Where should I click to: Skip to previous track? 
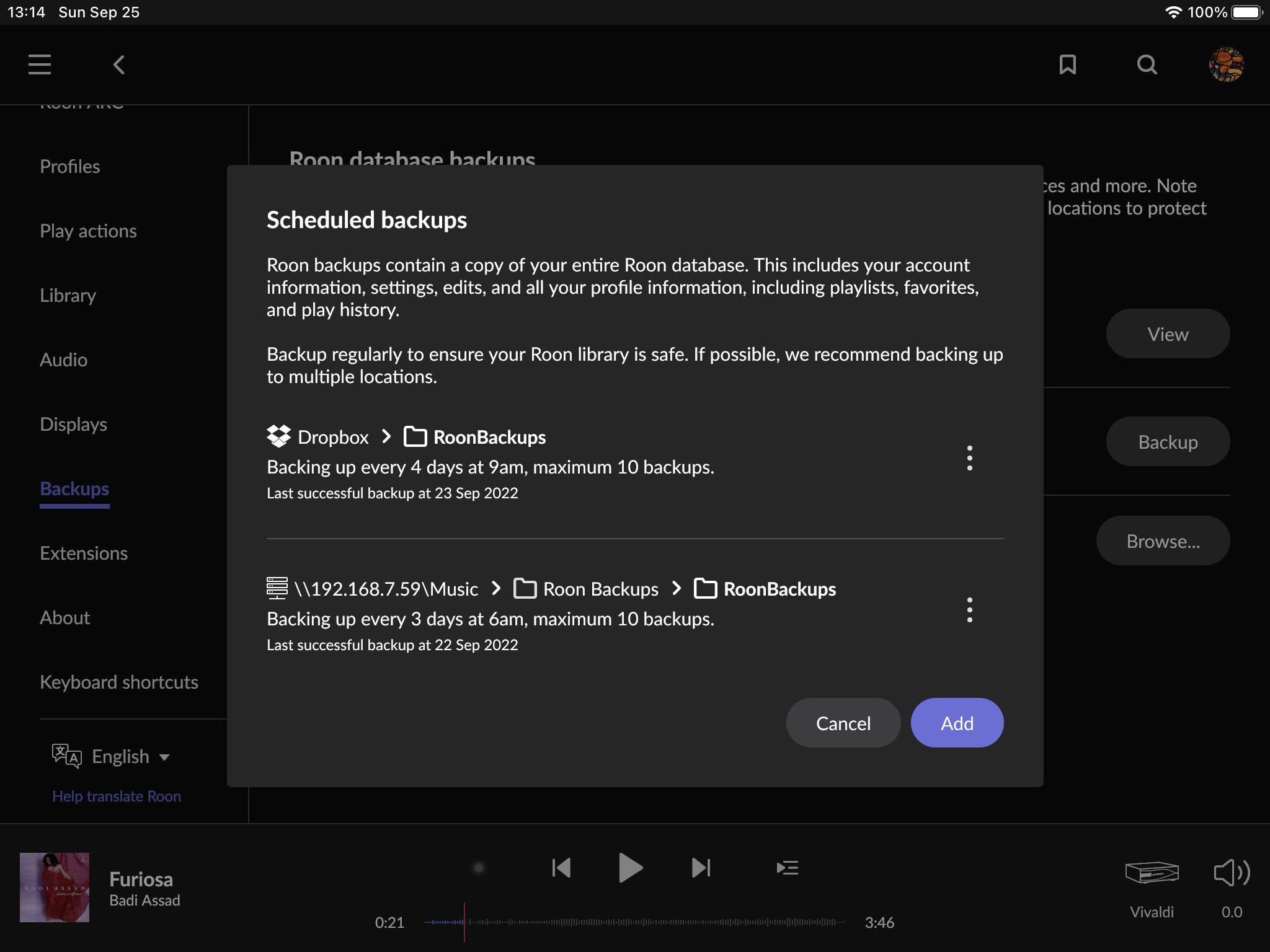coord(561,868)
